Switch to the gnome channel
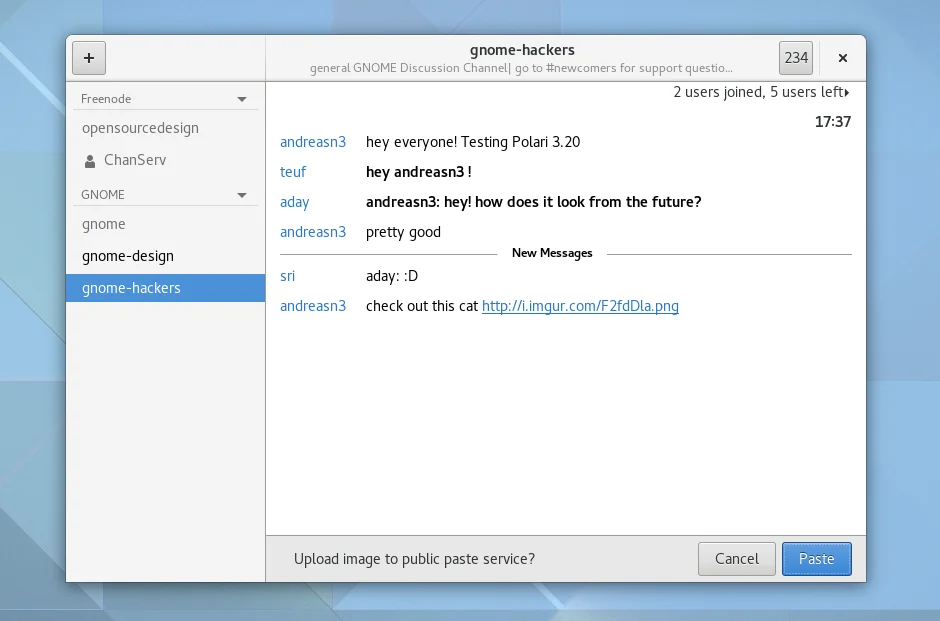Viewport: 940px width, 621px height. [104, 224]
